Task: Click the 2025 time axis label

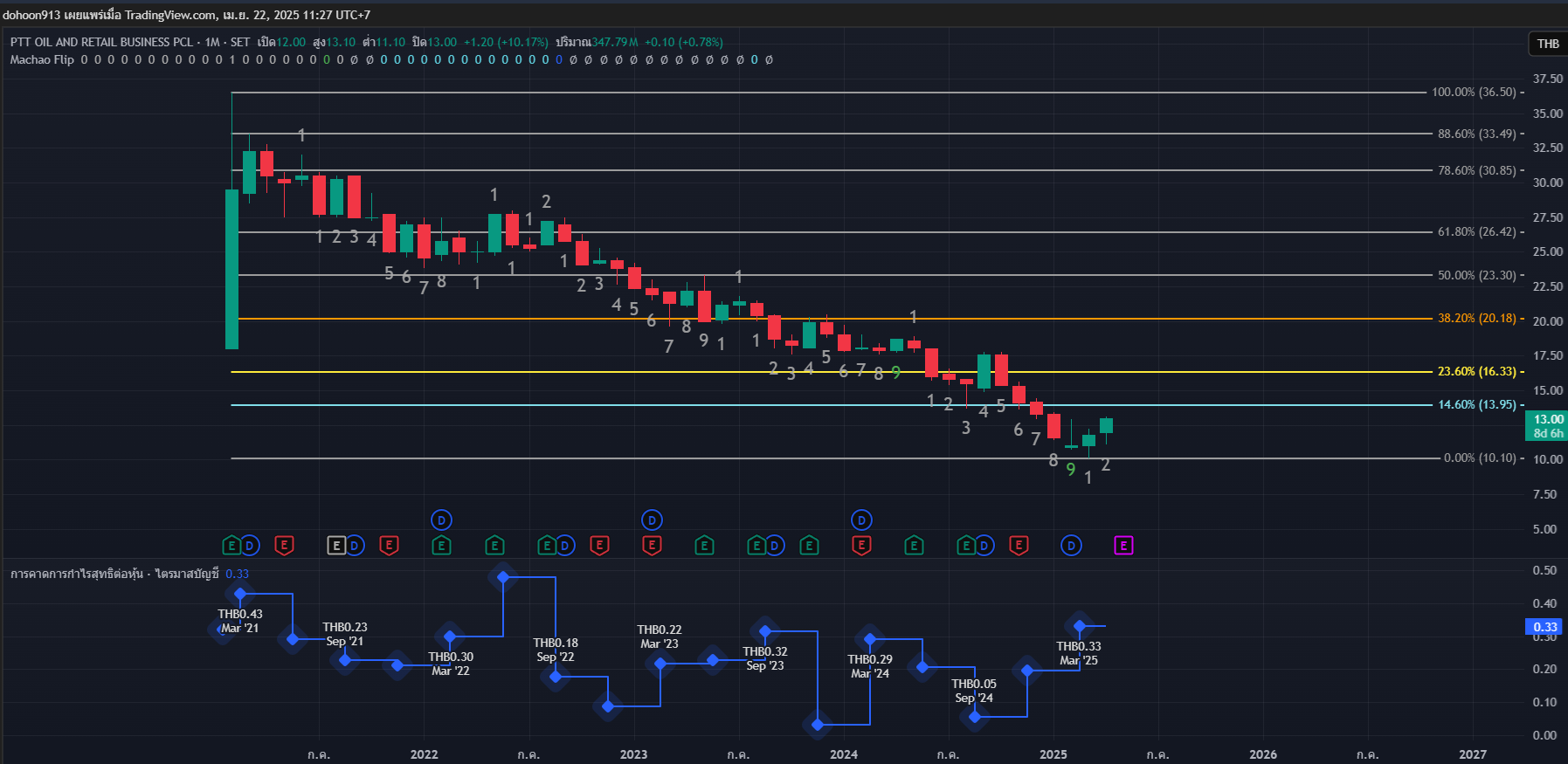Action: click(x=1053, y=754)
